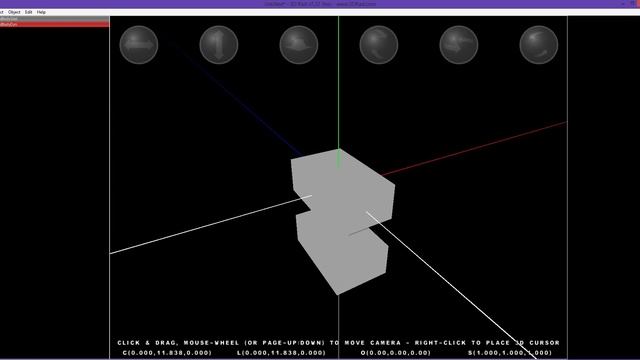Select the red highlighted row in object list
The height and width of the screenshot is (360, 640).
[54, 24]
